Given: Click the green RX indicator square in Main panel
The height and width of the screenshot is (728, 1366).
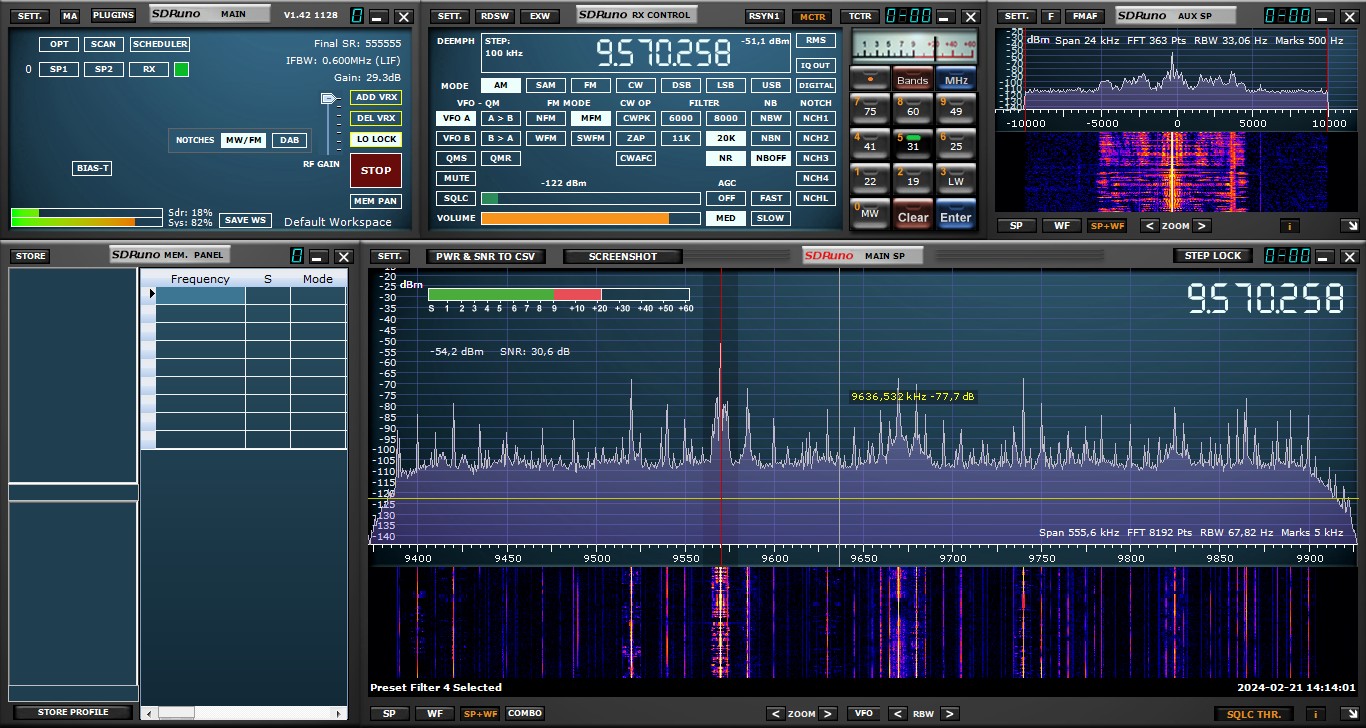Looking at the screenshot, I should click(x=181, y=69).
